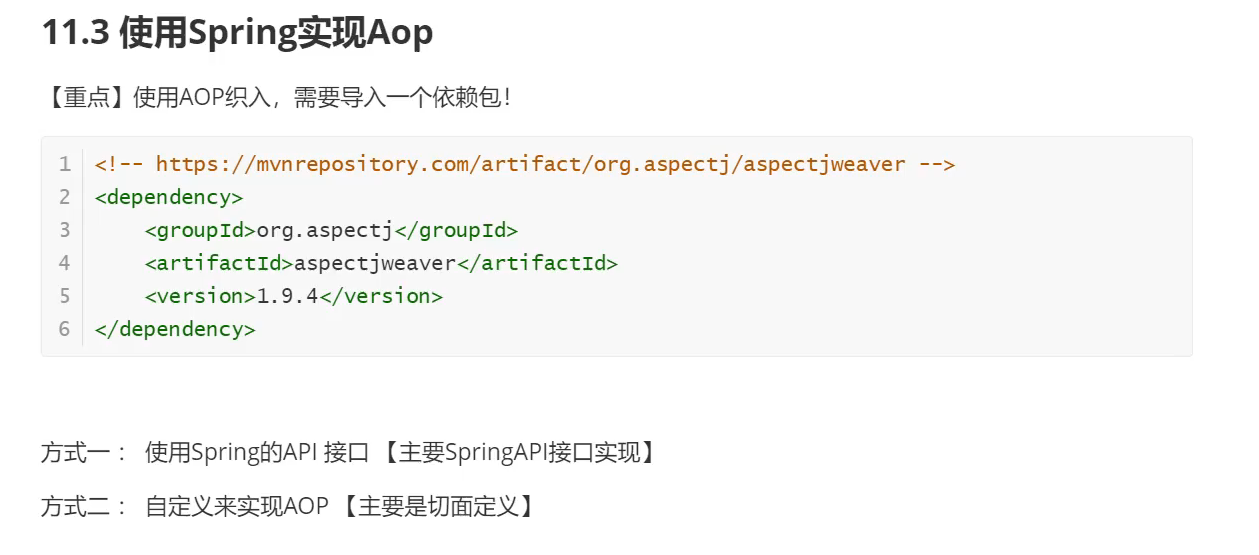The height and width of the screenshot is (555, 1259).
Task: Click the heading "11.3 使用Spring实现Aop"
Action: [238, 33]
